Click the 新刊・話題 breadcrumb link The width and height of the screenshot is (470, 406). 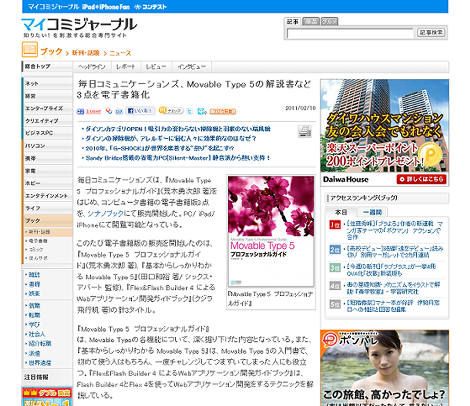point(86,53)
